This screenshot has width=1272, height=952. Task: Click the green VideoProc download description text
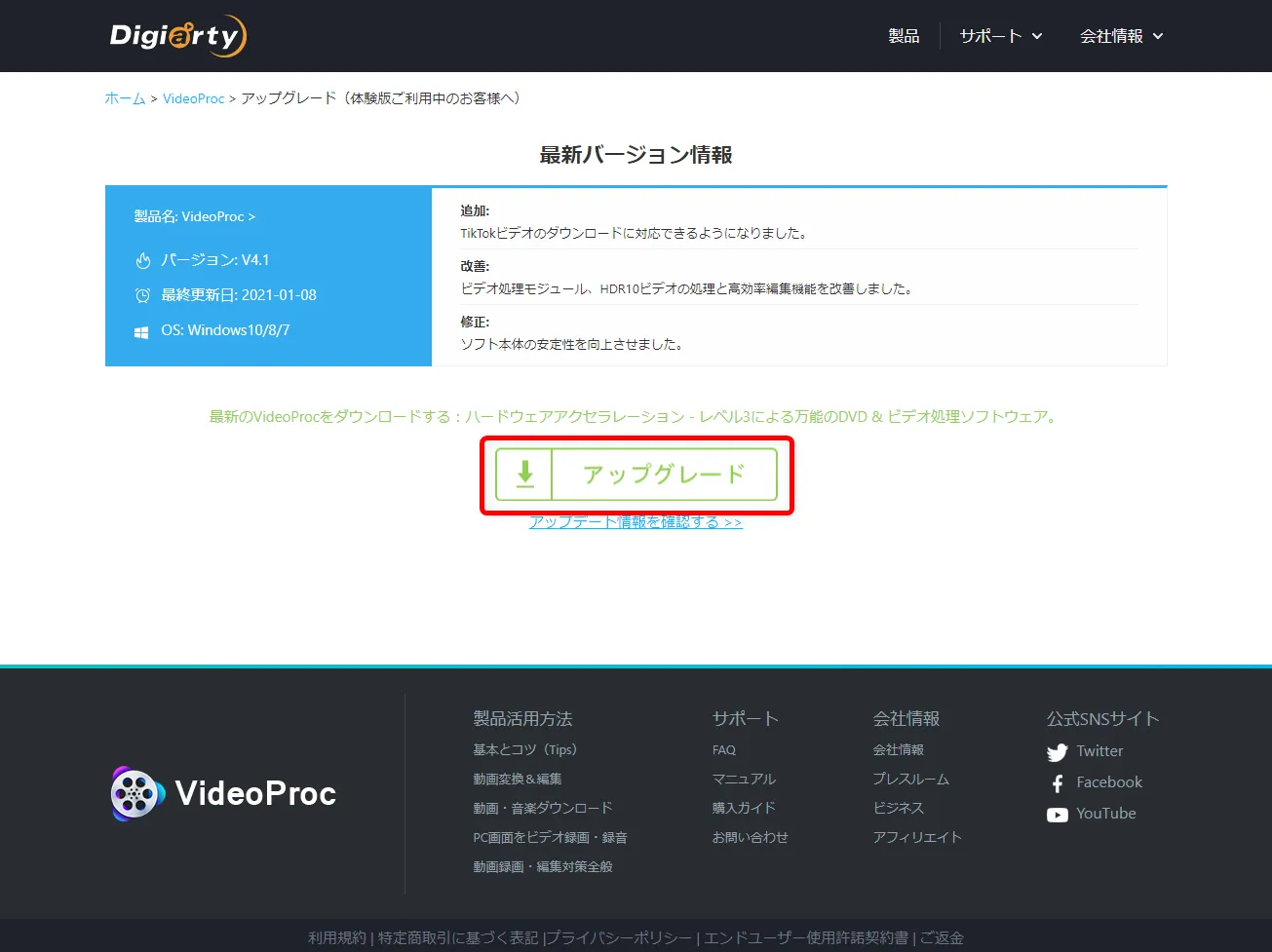(x=635, y=416)
